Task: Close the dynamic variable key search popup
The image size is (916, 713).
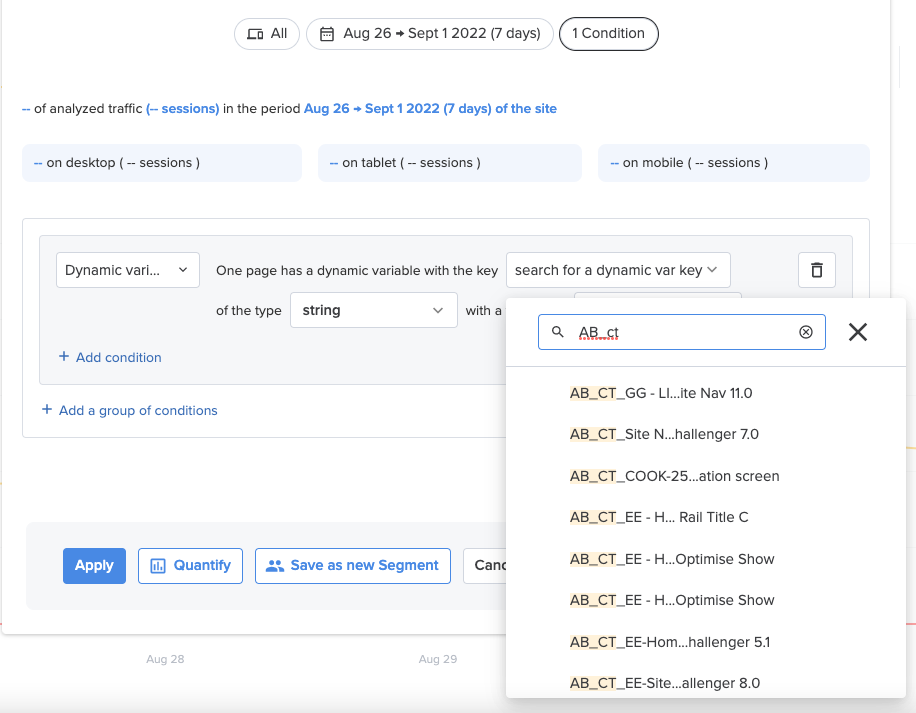Action: click(858, 332)
